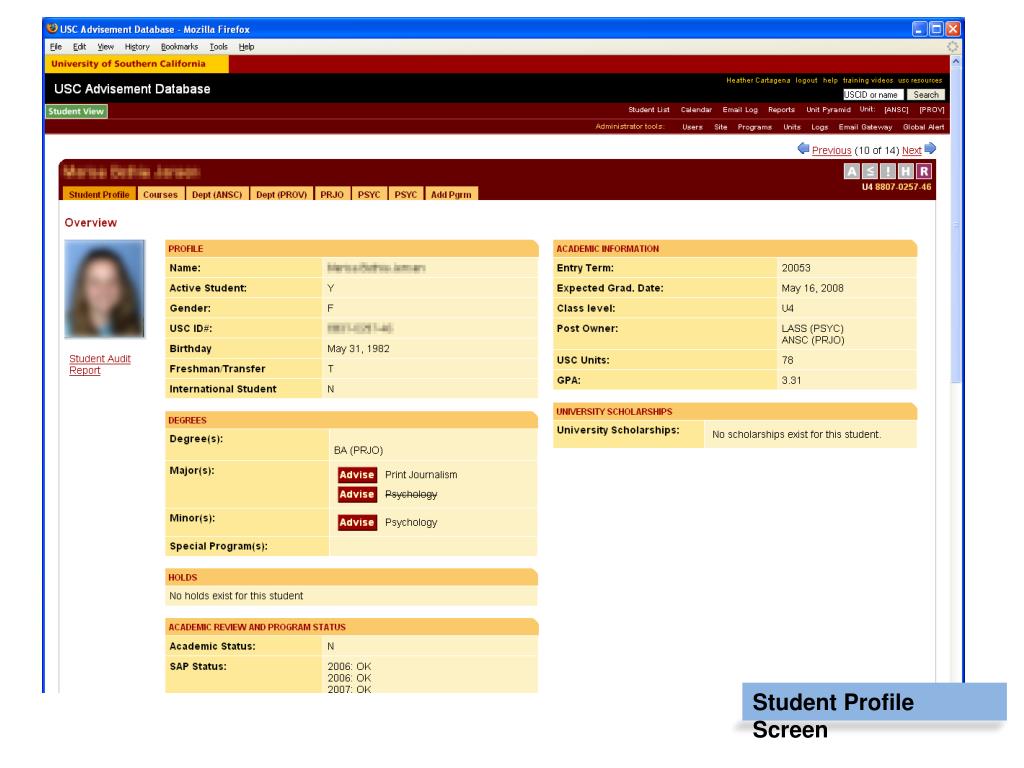Screen dimensions: 1024x768
Task: Click the Firefox icon in title bar
Action: click(52, 28)
